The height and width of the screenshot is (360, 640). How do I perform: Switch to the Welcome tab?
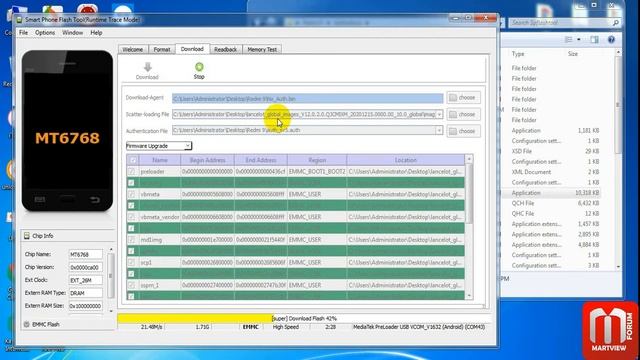click(x=133, y=49)
